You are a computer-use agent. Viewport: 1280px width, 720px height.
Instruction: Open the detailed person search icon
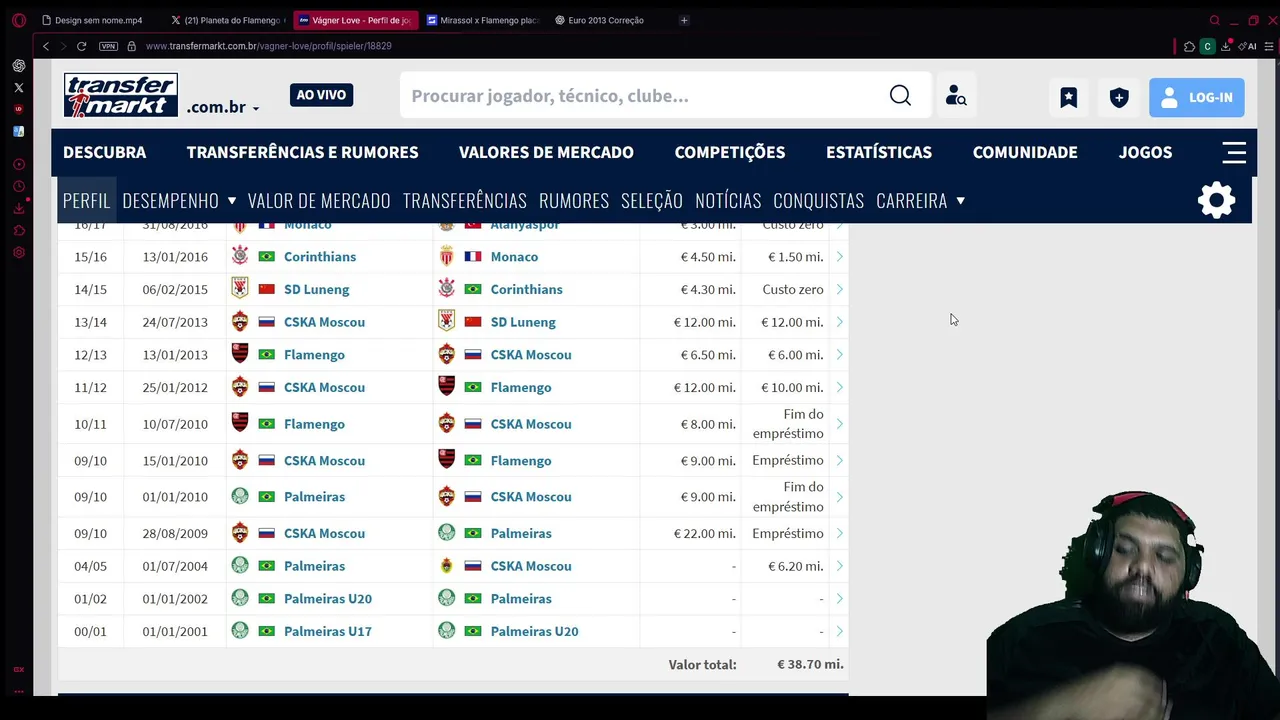click(x=956, y=96)
